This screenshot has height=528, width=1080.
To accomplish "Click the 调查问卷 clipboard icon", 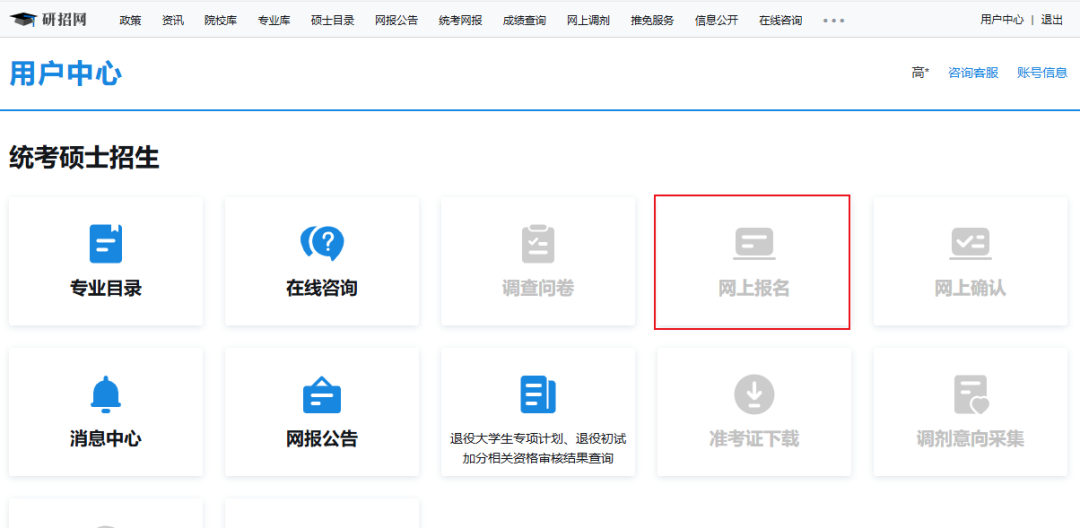I will 538,244.
